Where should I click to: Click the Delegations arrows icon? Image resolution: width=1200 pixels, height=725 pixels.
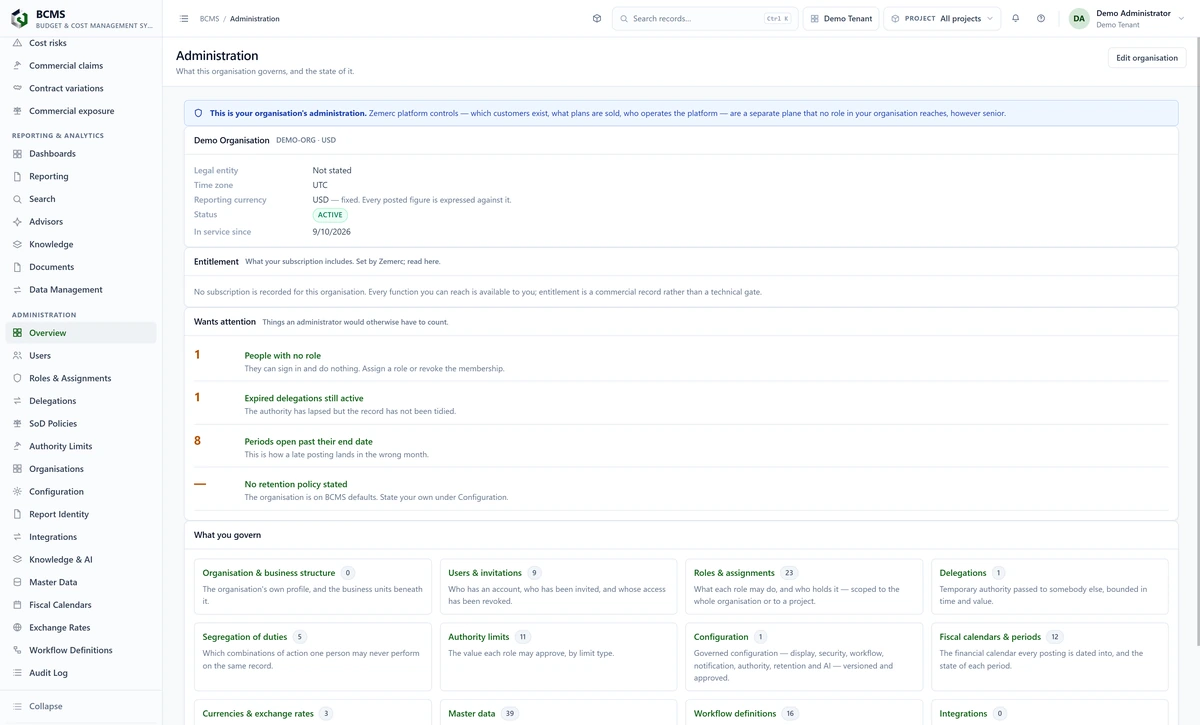pos(18,401)
